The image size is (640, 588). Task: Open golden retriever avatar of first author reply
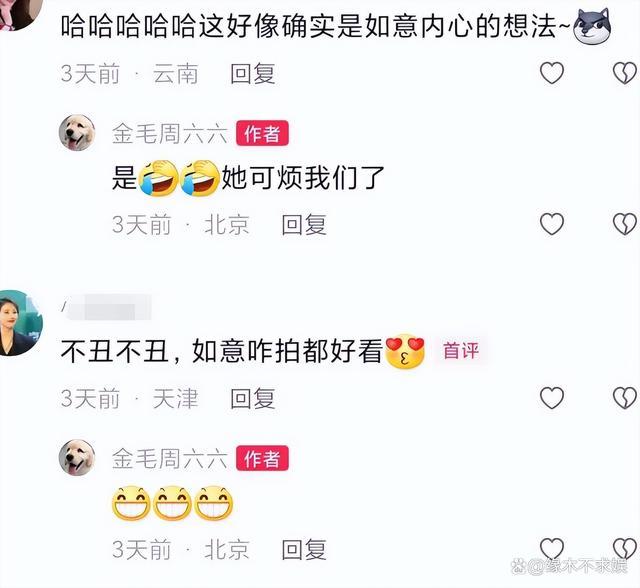click(x=77, y=133)
